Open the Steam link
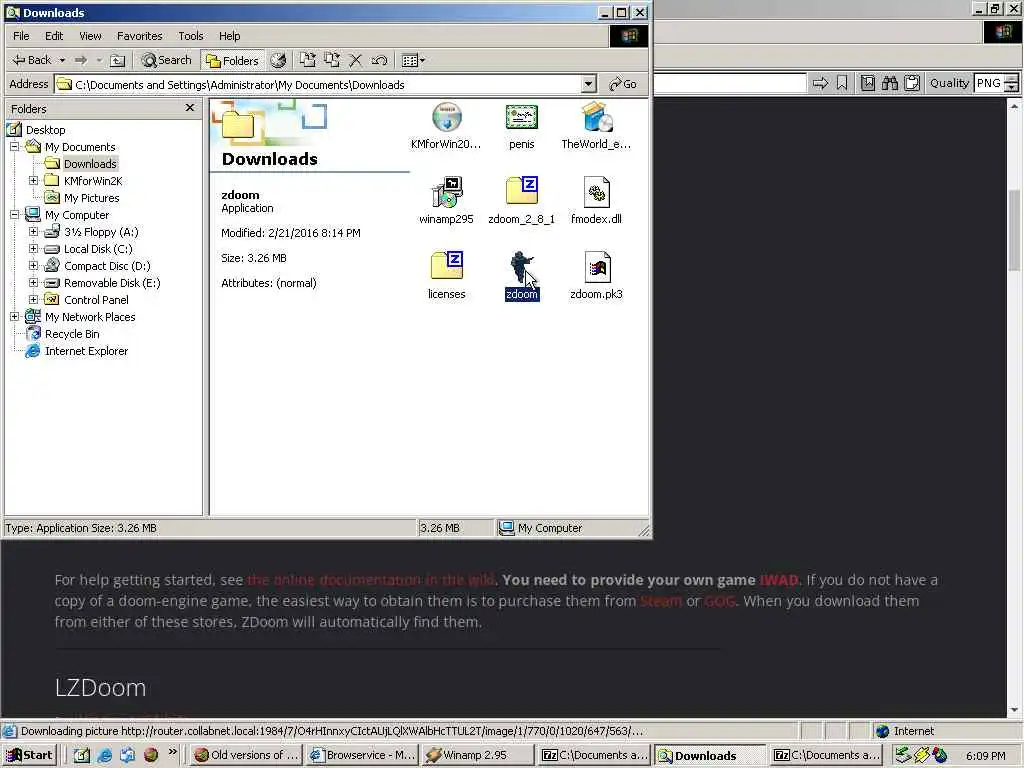The height and width of the screenshot is (768, 1024). click(660, 601)
